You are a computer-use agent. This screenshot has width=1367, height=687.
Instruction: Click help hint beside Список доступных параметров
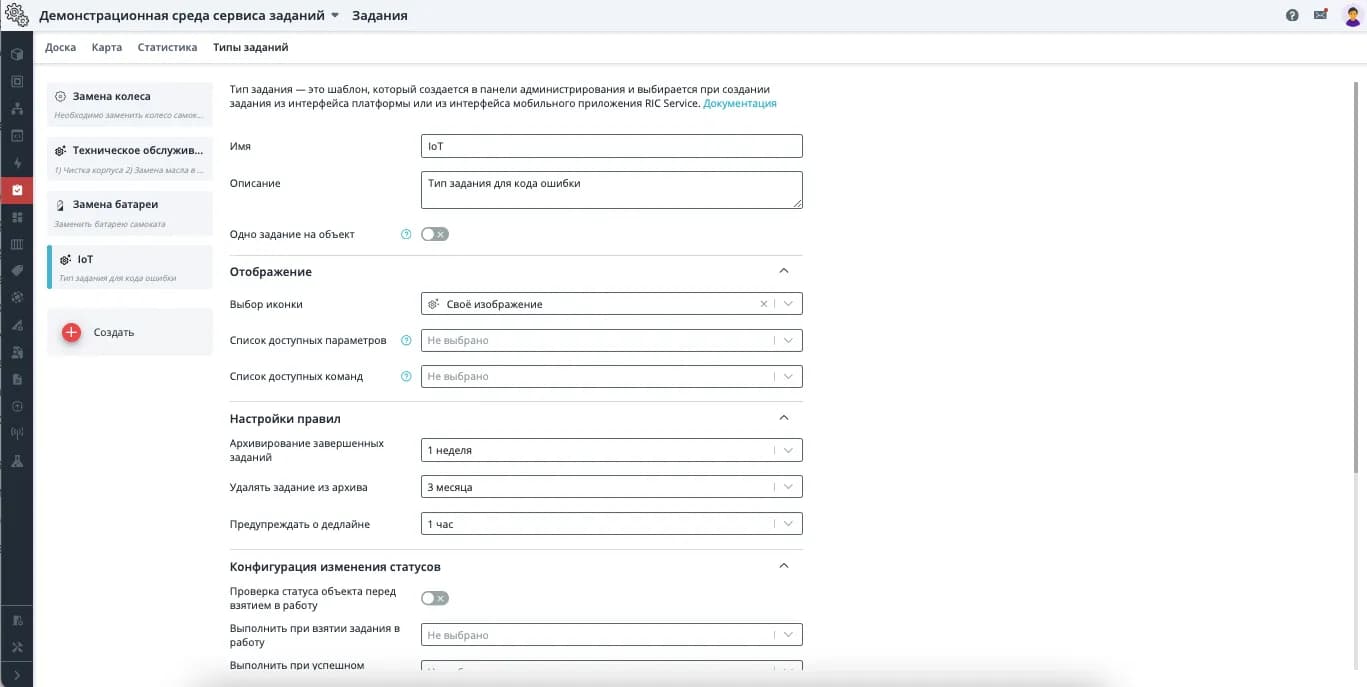point(406,341)
